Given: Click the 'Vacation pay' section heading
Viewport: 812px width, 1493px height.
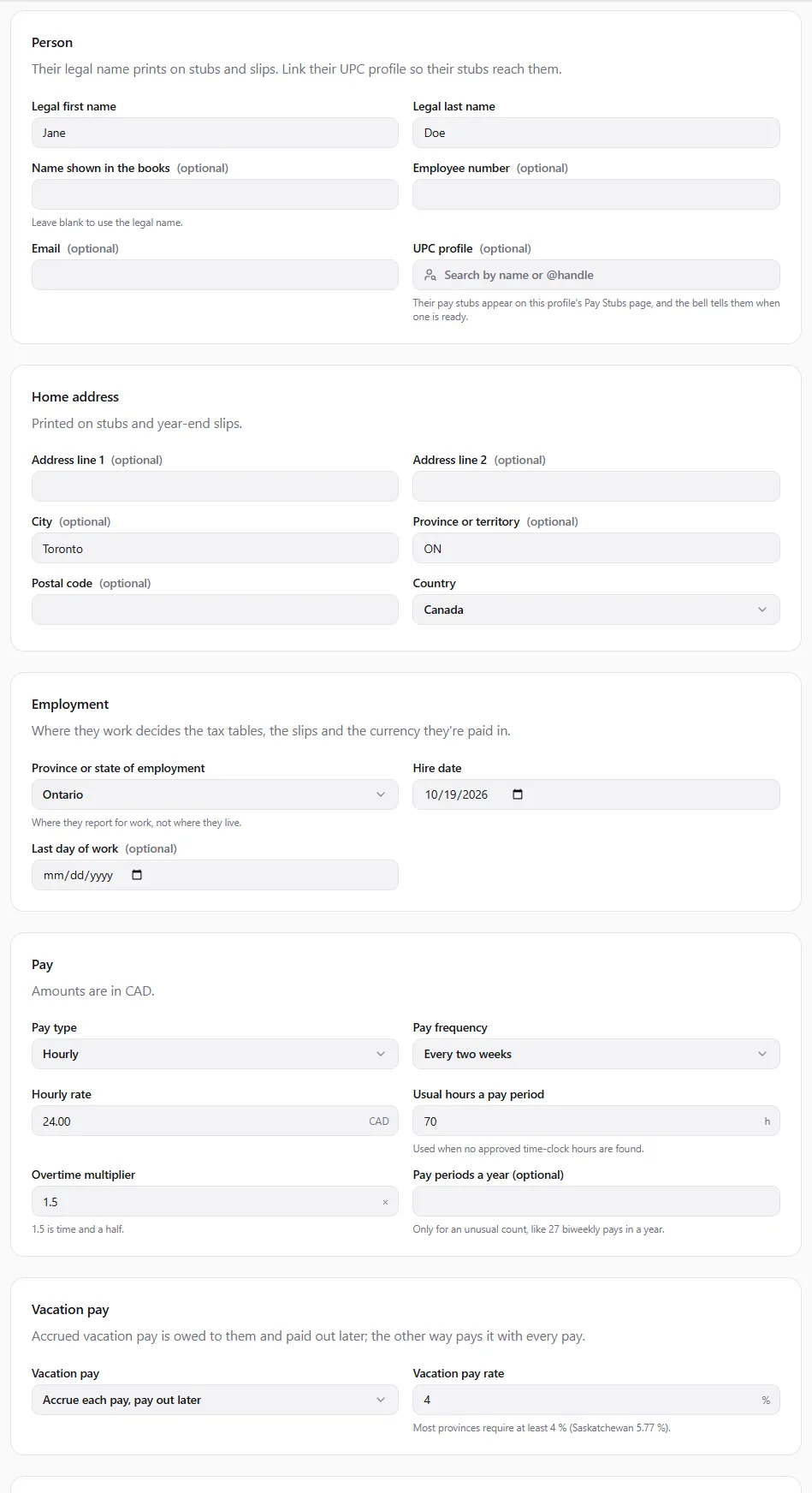Looking at the screenshot, I should click(70, 1310).
